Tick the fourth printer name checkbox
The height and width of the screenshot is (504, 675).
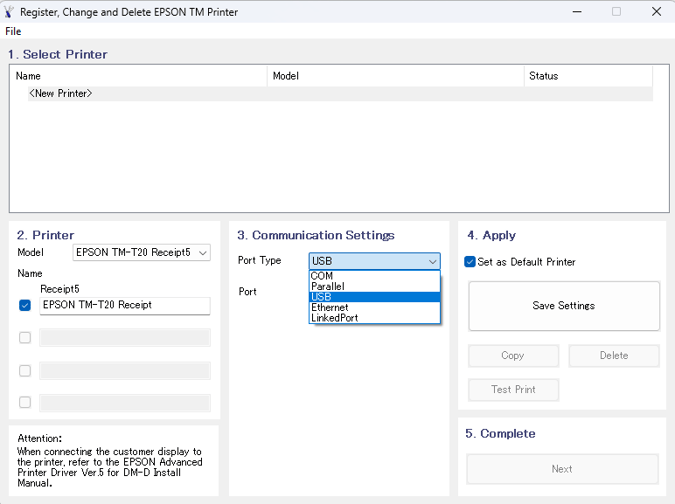coord(25,402)
